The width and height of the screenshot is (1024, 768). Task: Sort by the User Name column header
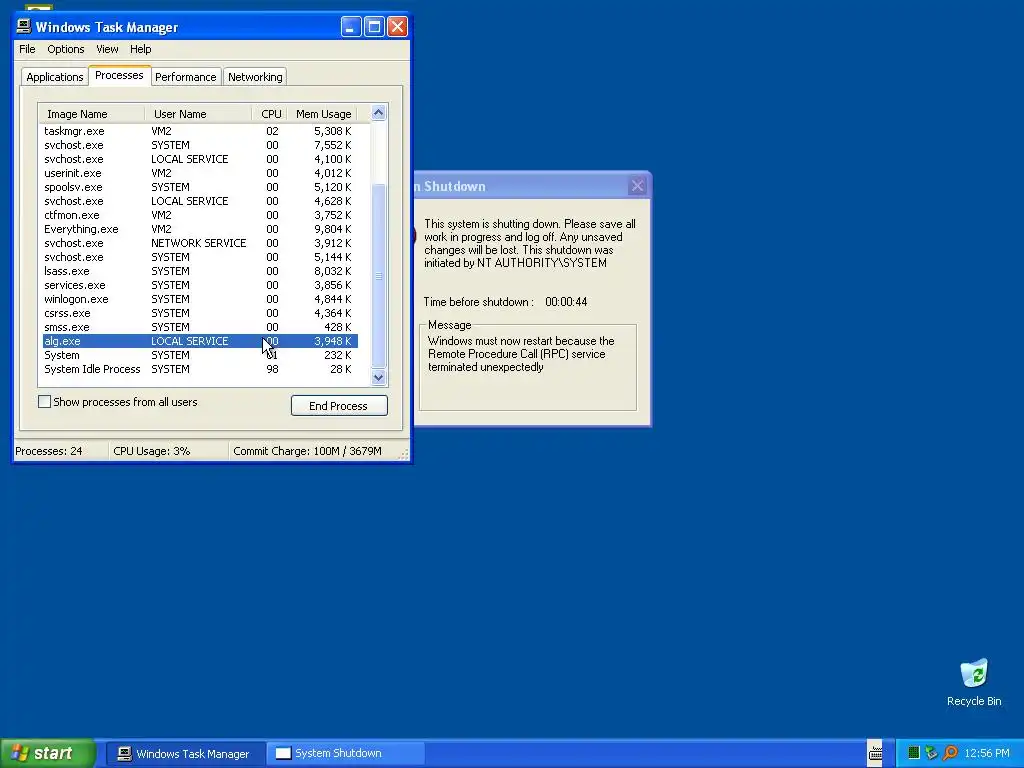click(198, 114)
